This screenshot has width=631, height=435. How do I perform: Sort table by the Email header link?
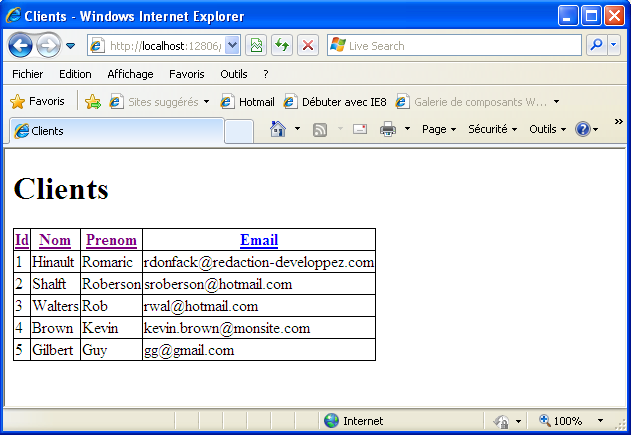(259, 240)
